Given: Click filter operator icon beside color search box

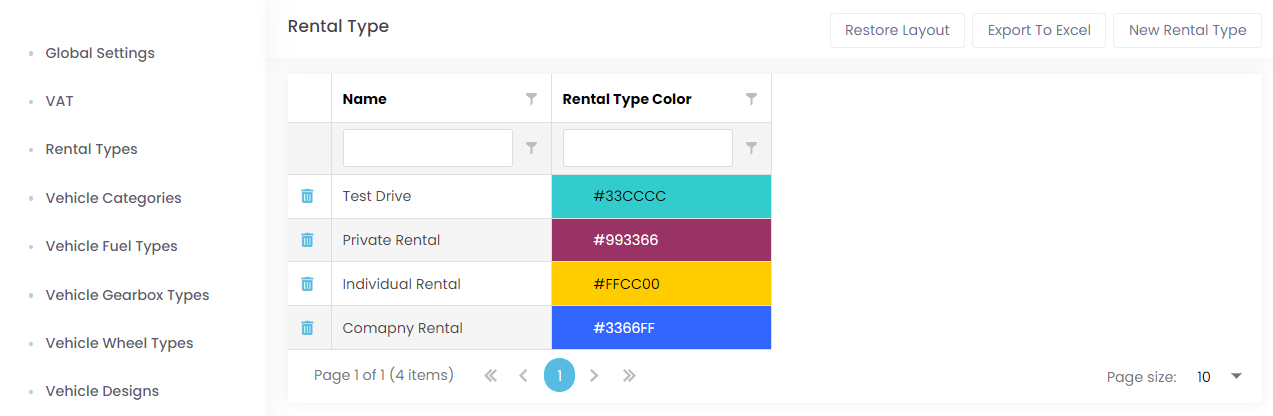Looking at the screenshot, I should coord(751,148).
